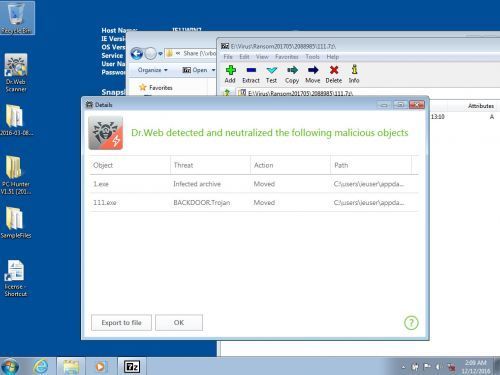Confirm the Details dialog with OK
This screenshot has height=375, width=500.
point(179,323)
